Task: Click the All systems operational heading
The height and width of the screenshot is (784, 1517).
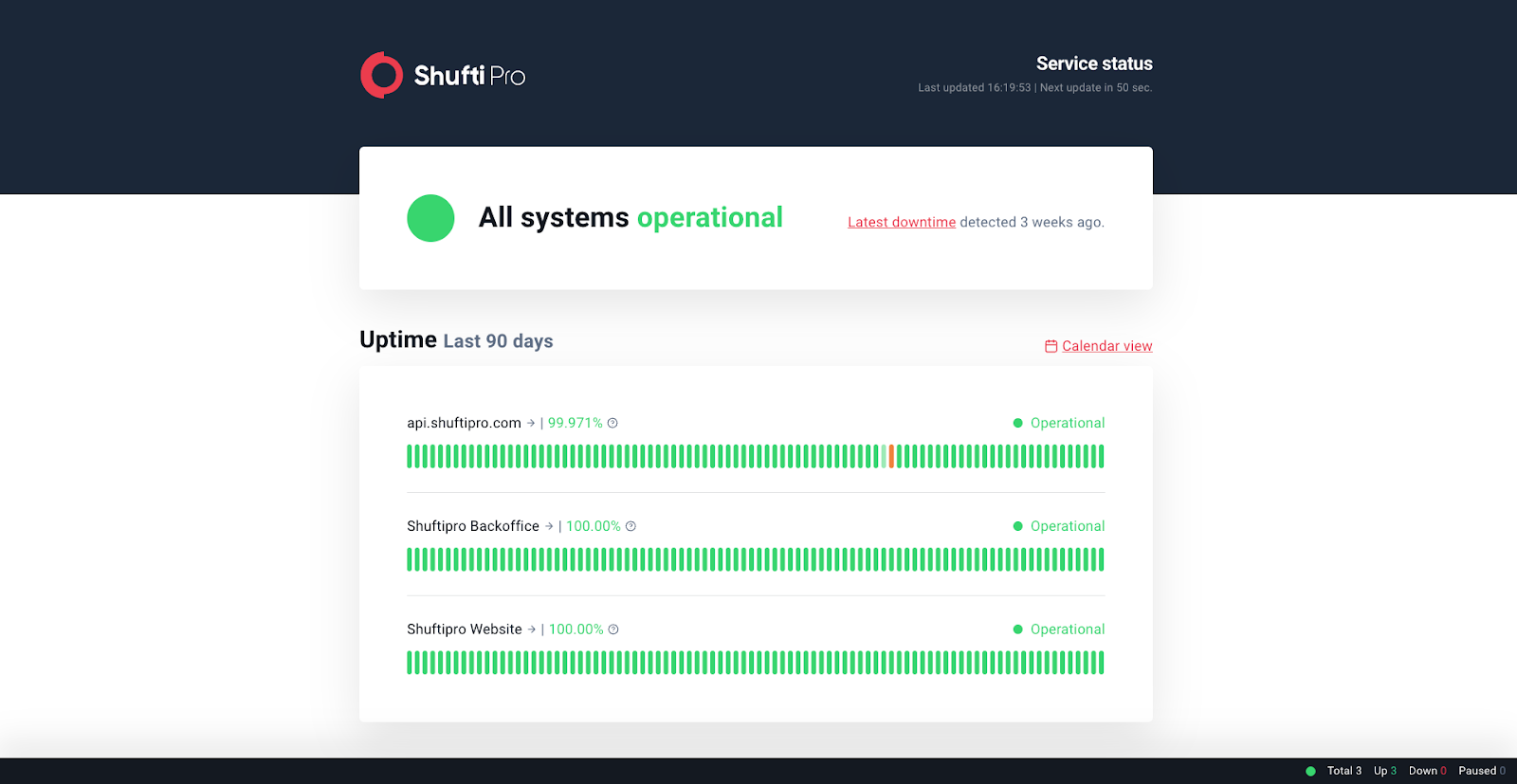Action: (x=631, y=217)
